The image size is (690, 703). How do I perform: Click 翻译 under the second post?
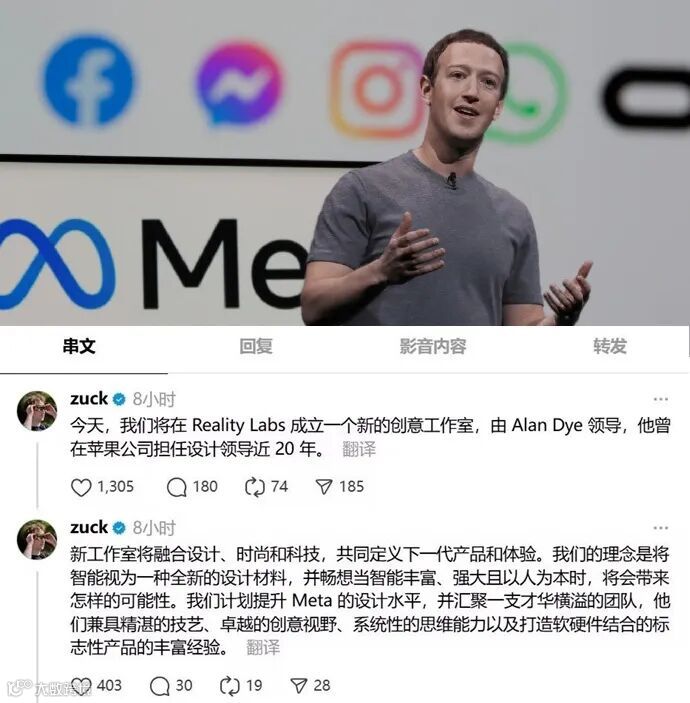pyautogui.click(x=263, y=647)
